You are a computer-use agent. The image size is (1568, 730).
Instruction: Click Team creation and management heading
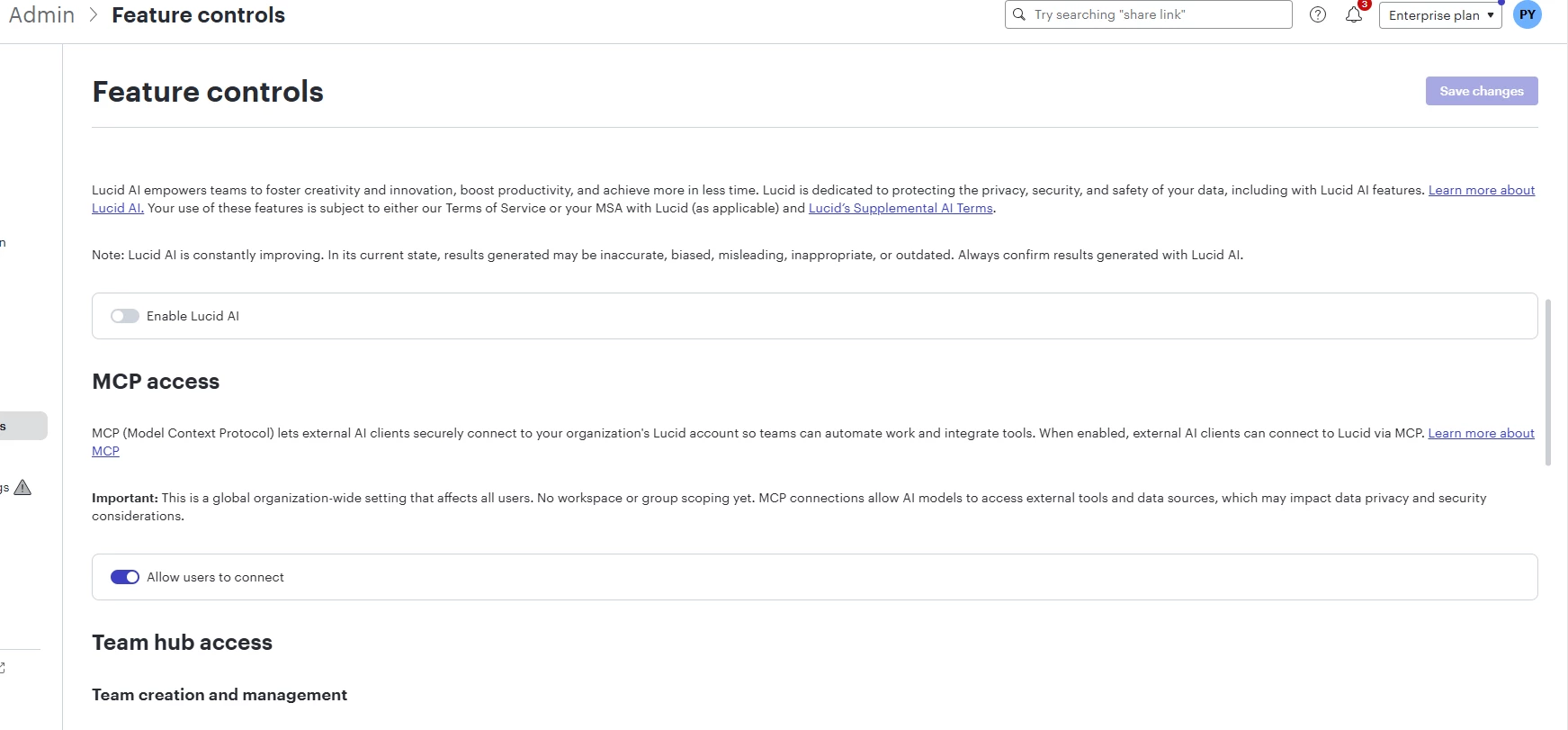(220, 695)
